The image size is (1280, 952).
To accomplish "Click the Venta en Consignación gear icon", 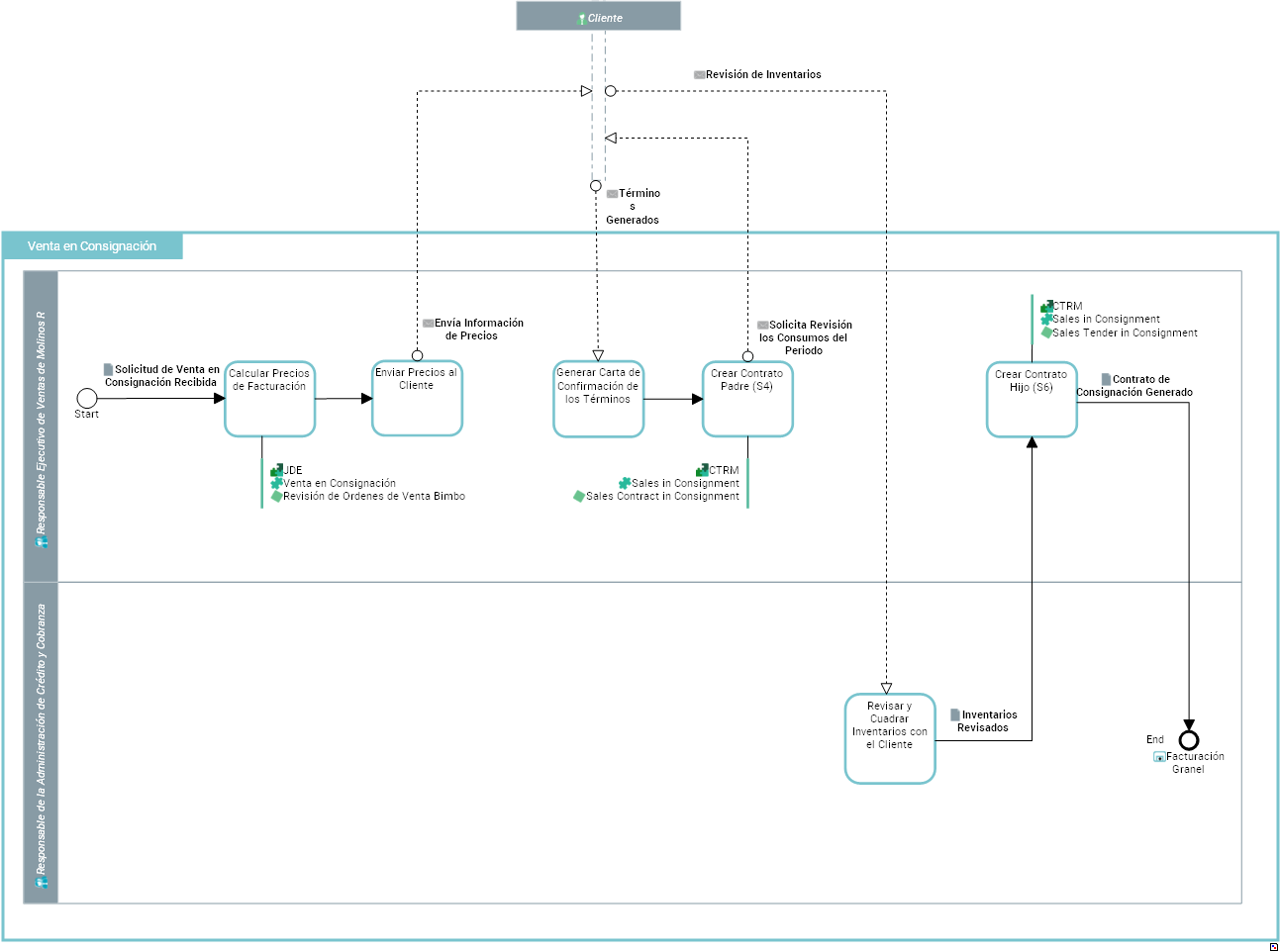I will [277, 483].
